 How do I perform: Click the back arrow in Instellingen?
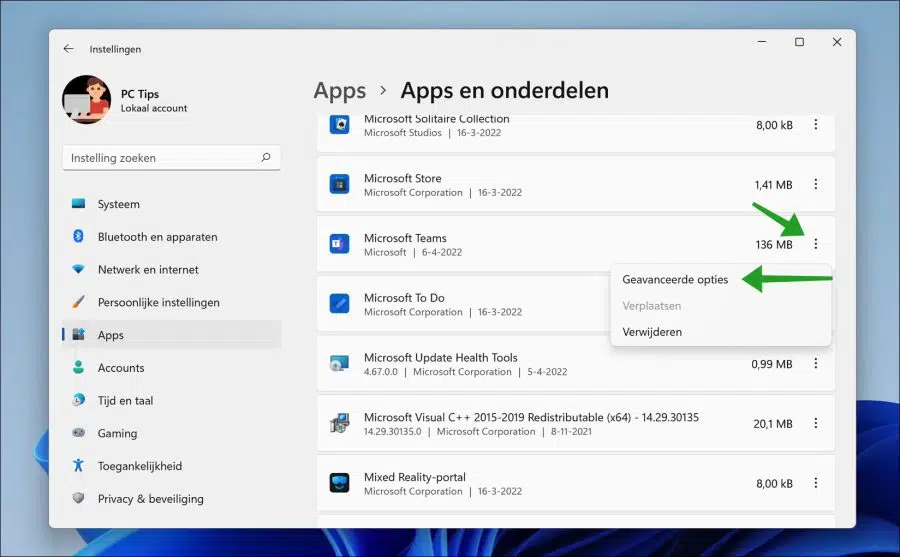pyautogui.click(x=68, y=49)
